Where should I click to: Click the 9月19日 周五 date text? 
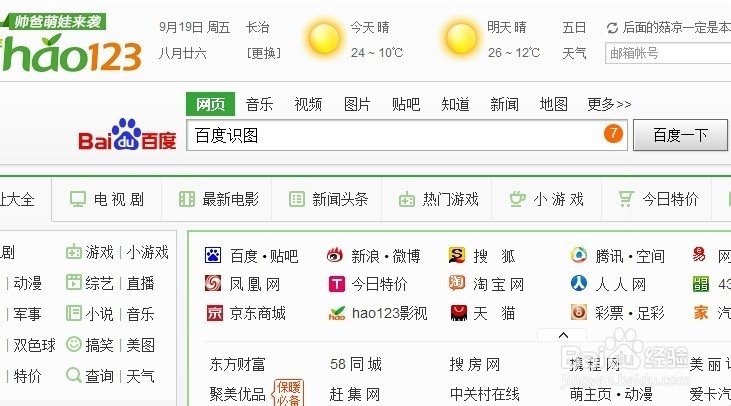pos(194,28)
